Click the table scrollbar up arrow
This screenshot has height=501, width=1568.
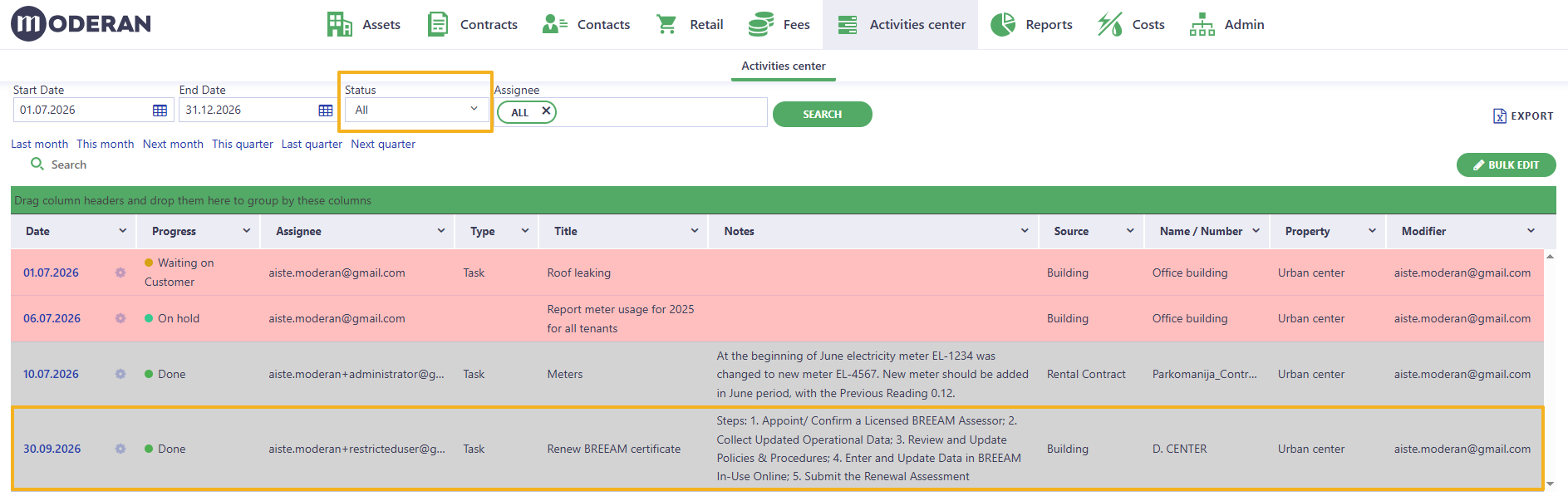[x=1550, y=257]
